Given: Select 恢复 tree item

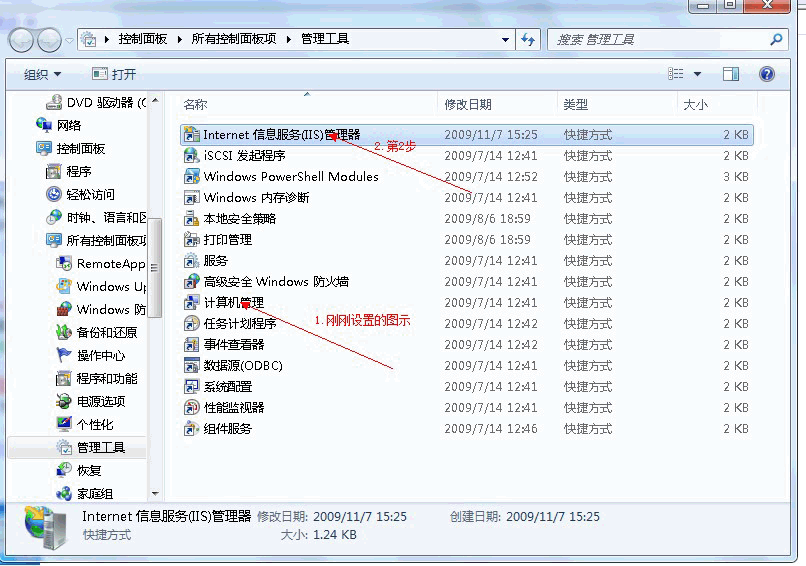Looking at the screenshot, I should pyautogui.click(x=79, y=471).
